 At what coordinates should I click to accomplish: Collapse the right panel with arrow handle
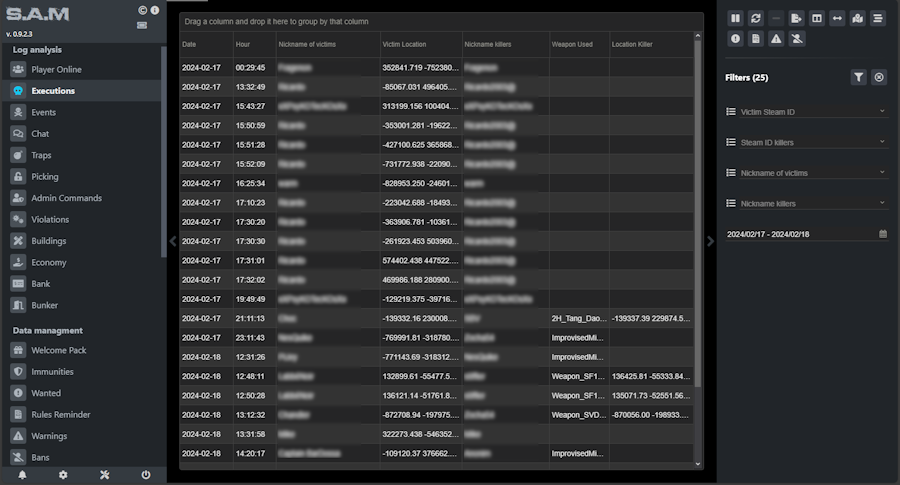(x=711, y=240)
